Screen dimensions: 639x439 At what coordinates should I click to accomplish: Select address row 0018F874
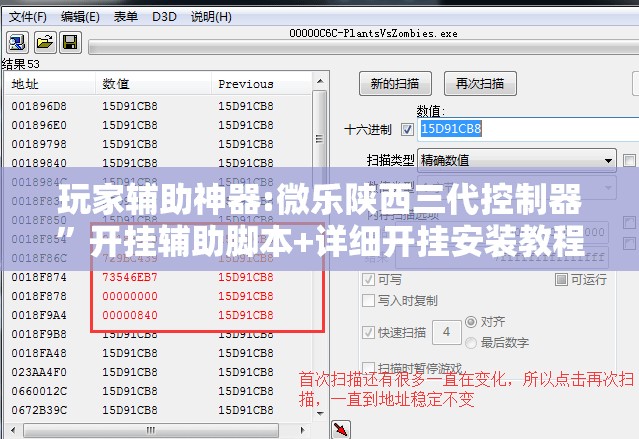point(158,277)
